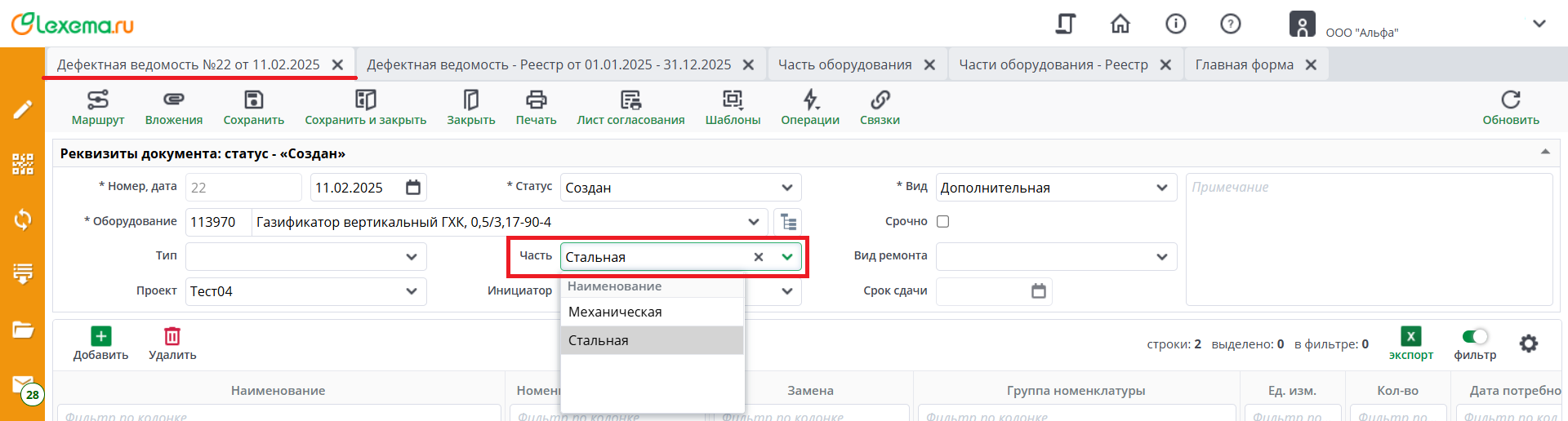Expand the Инициатор dropdown arrow
Viewport: 1568px width, 421px height.
(x=786, y=291)
